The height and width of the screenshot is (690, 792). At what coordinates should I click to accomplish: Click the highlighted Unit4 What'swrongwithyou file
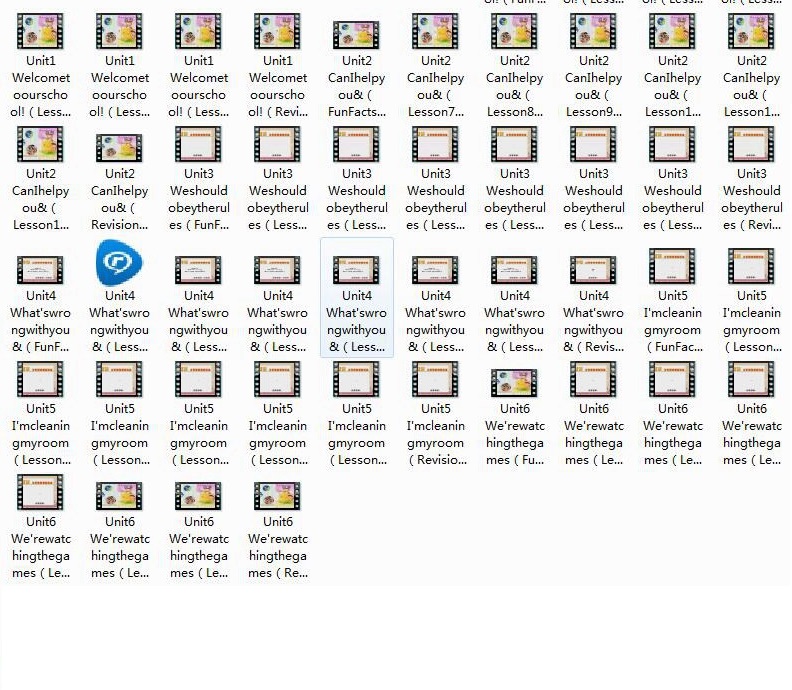[x=357, y=268]
